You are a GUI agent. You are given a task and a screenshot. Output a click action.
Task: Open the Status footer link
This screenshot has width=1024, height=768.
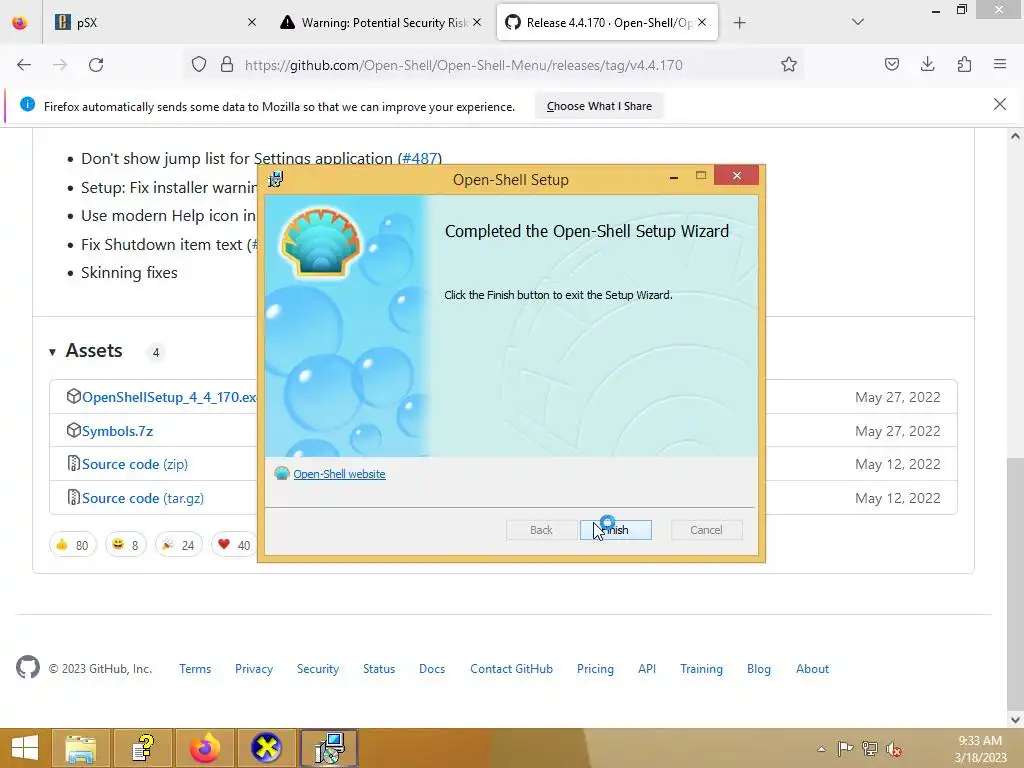coord(379,669)
